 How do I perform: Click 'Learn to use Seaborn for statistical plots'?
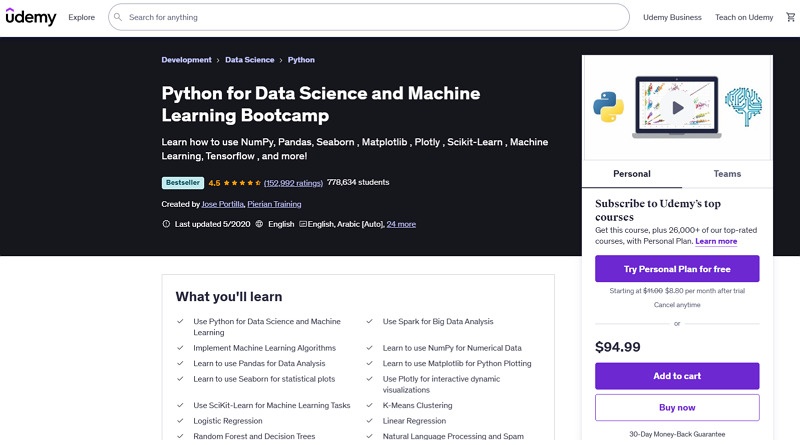(264, 379)
